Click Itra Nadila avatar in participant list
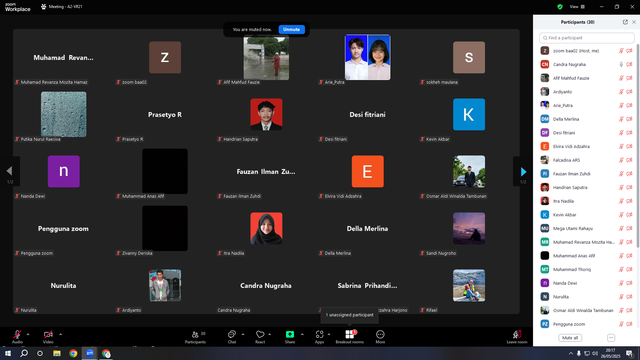 544,201
